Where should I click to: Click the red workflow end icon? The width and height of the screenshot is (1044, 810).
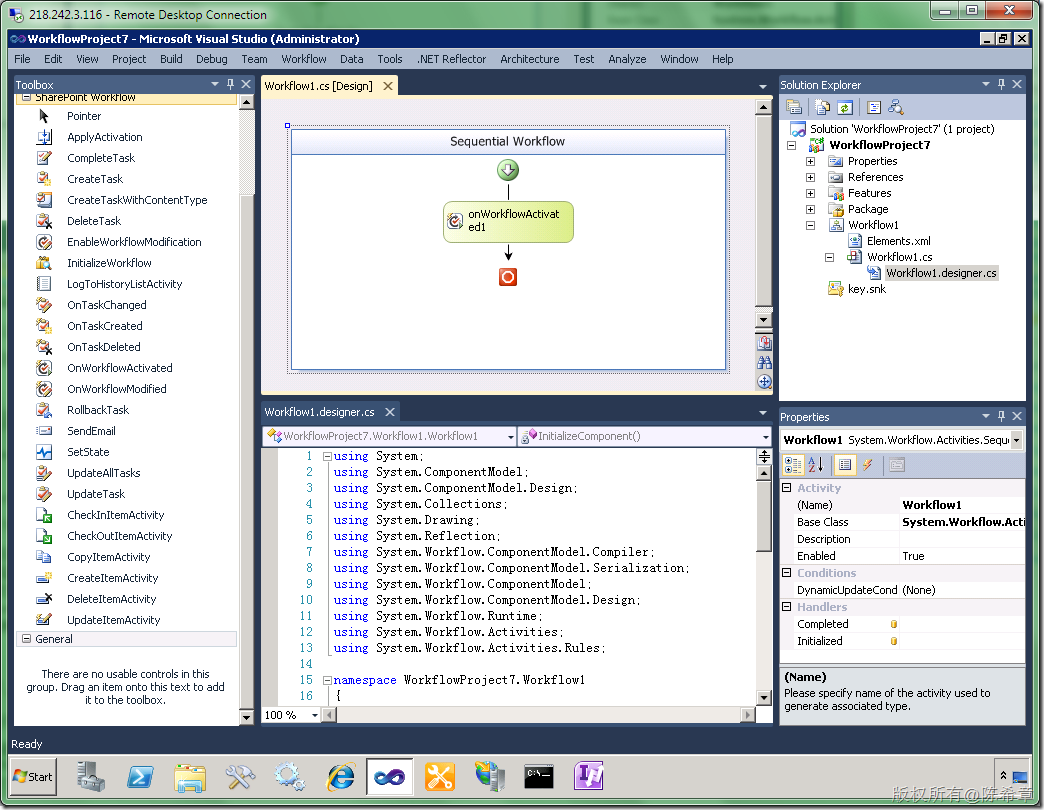tap(508, 277)
